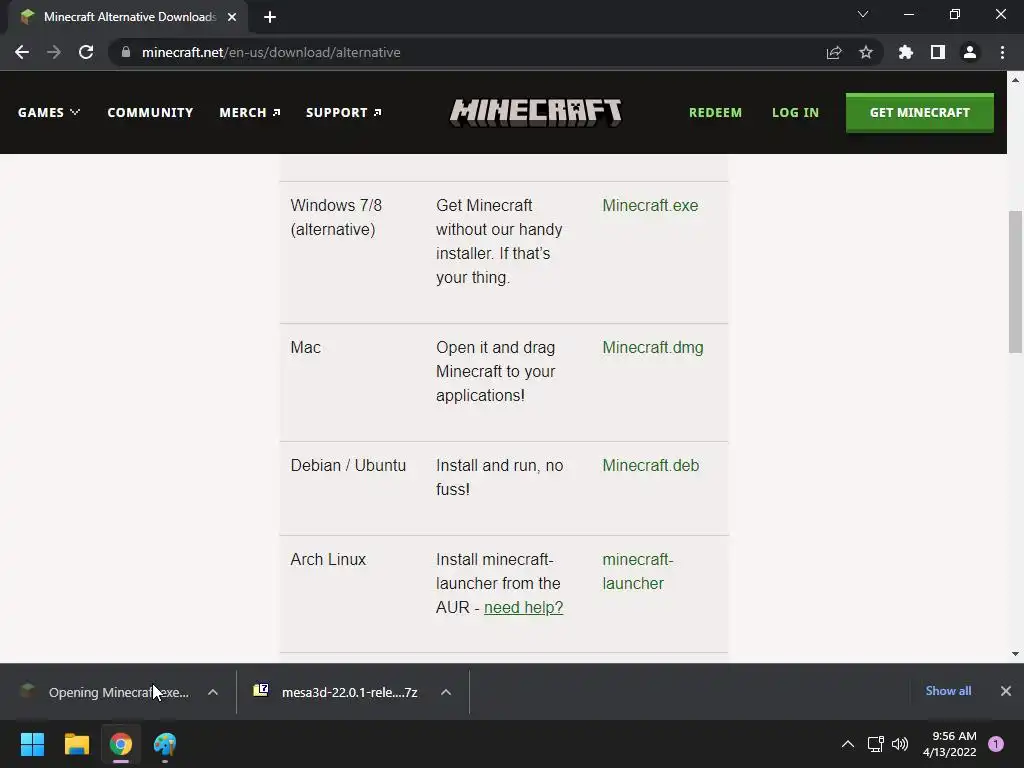The image size is (1024, 768).
Task: Click the REDEEM link
Action: pos(715,112)
